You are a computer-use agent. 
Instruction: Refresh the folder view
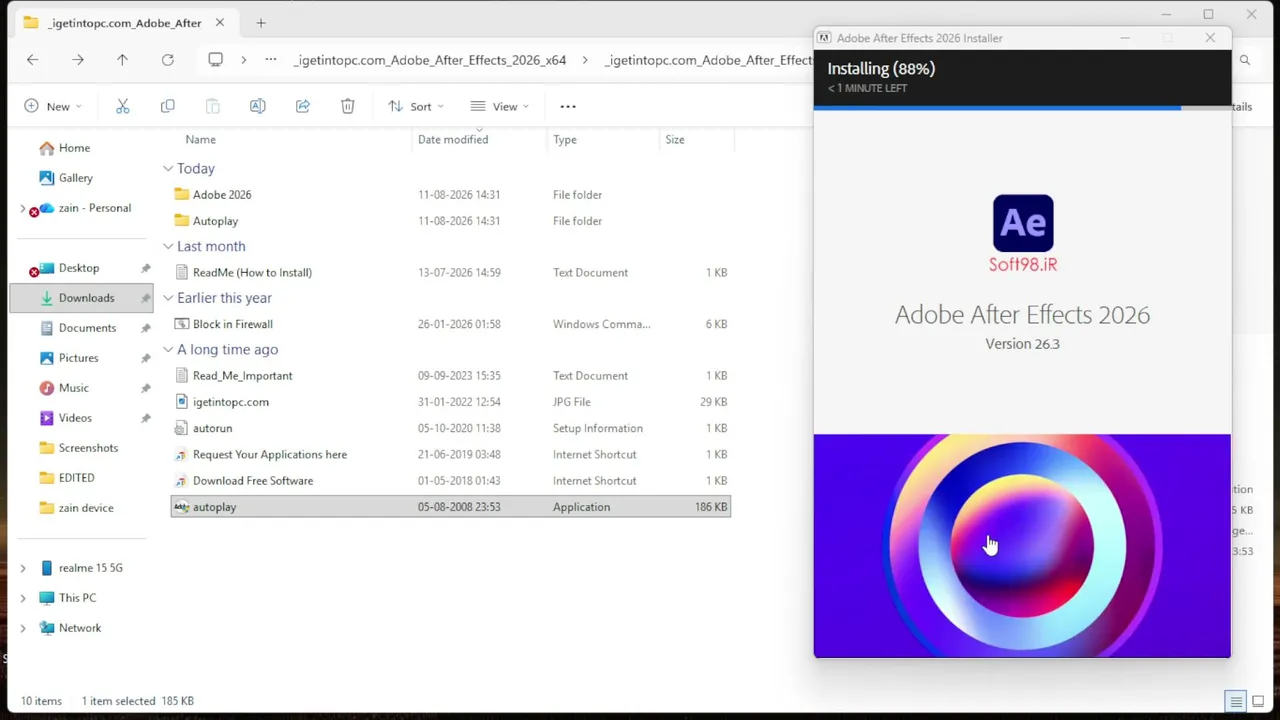coord(168,60)
